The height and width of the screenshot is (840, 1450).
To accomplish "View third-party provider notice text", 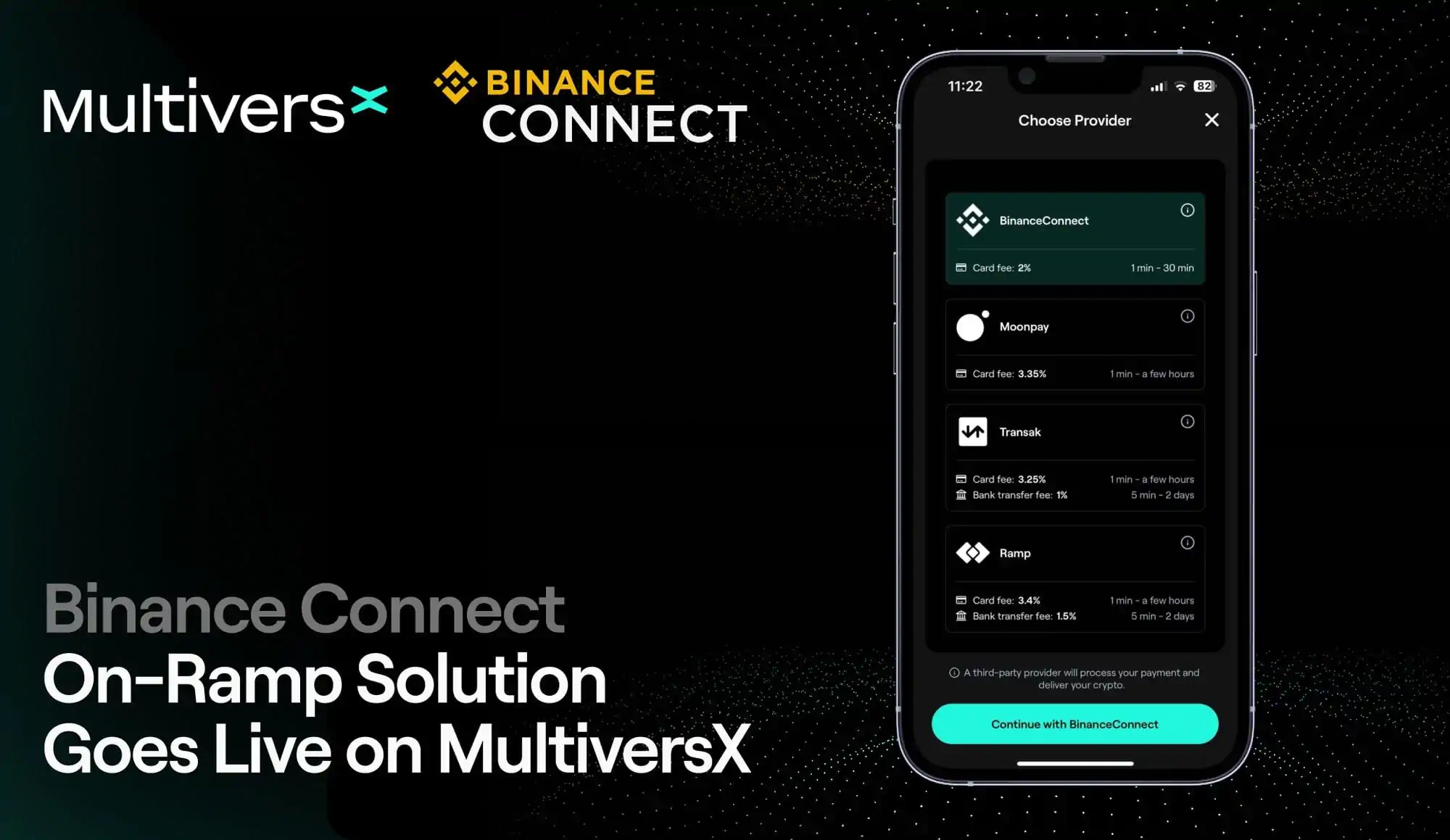I will click(x=1075, y=678).
